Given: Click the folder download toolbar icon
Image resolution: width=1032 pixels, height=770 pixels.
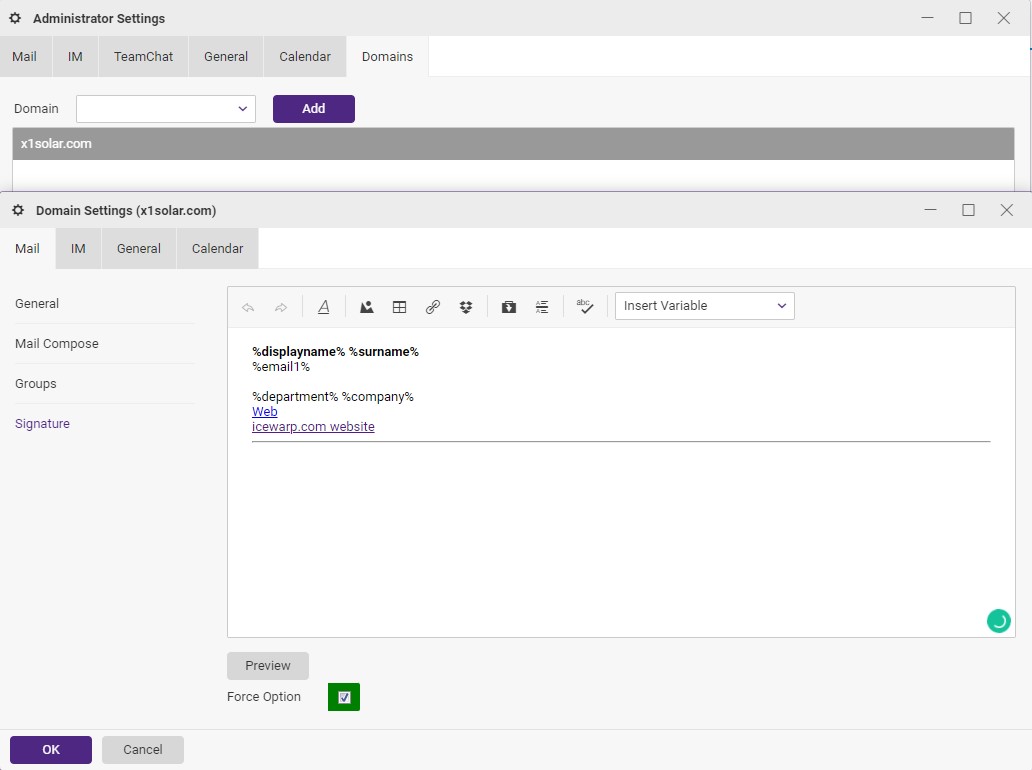Looking at the screenshot, I should click(509, 307).
